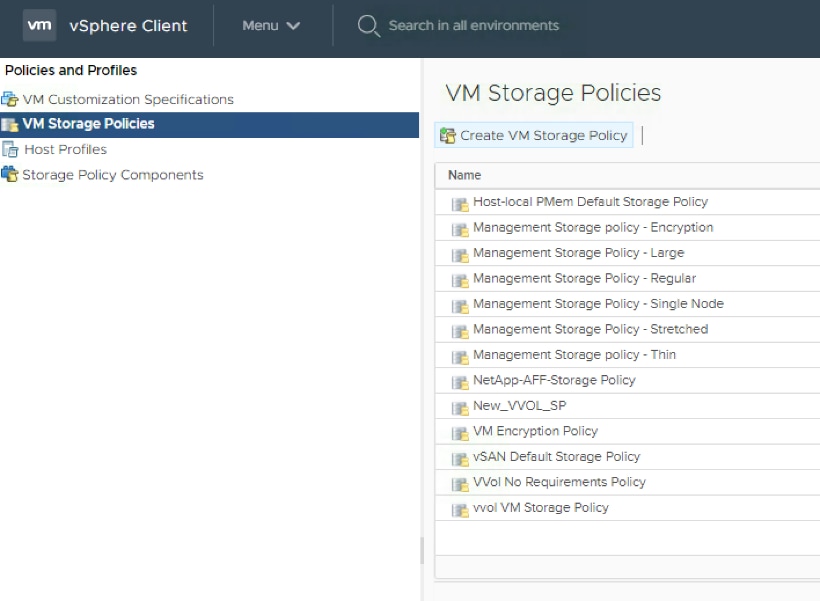The height and width of the screenshot is (601, 820).
Task: Select Host-local PMem Default Storage Policy
Action: point(590,202)
